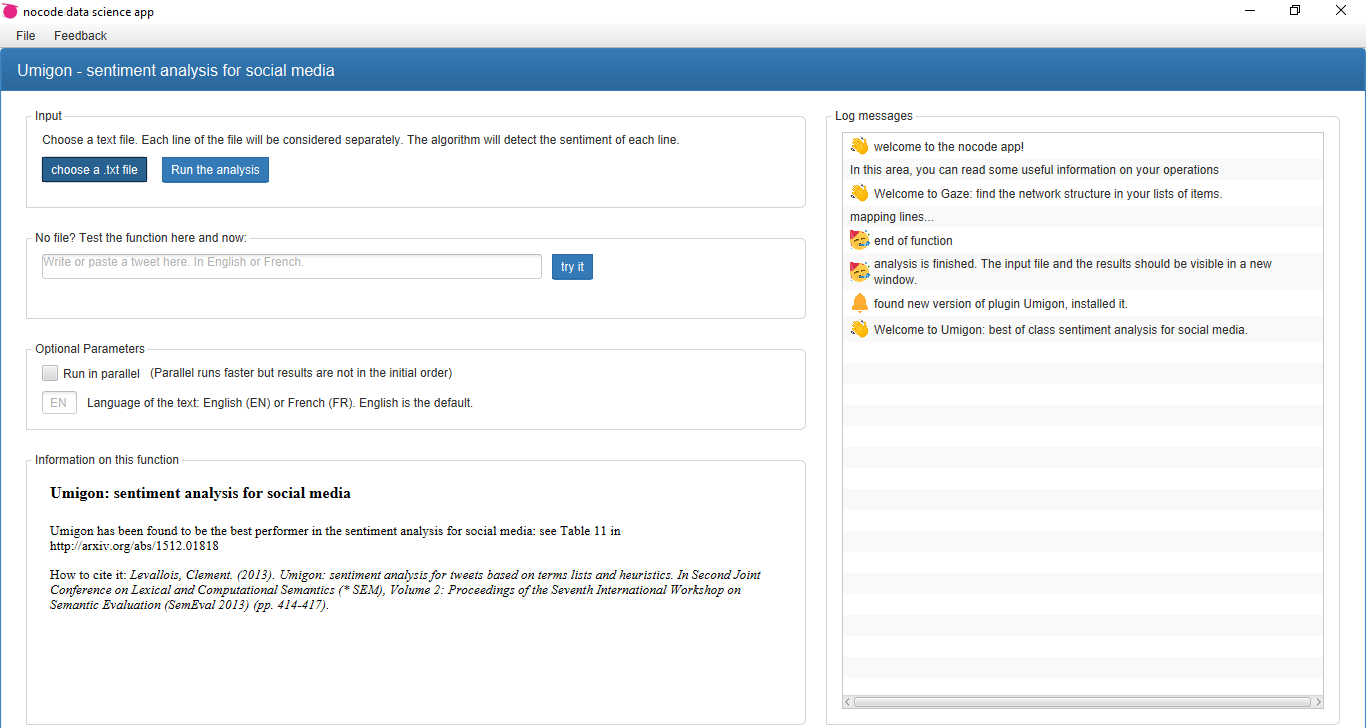The image size is (1366, 728).
Task: Click the pink nocode app icon in title bar
Action: (x=10, y=11)
